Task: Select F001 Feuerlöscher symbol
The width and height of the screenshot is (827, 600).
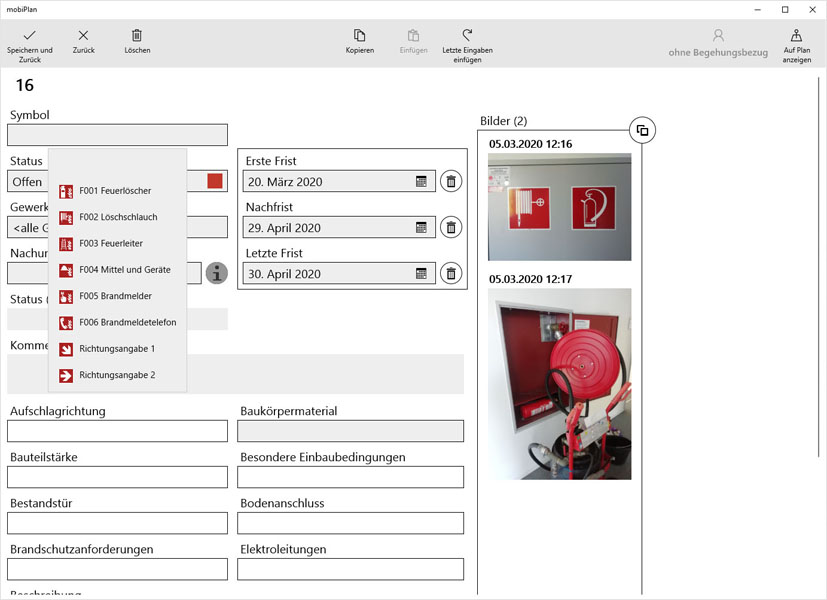Action: (x=117, y=191)
